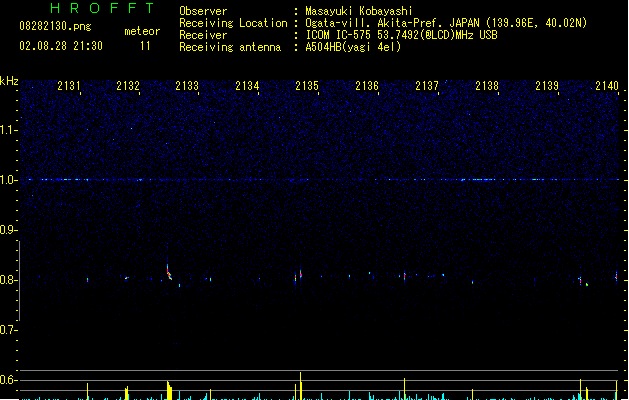Click the 1.0 kHz axis label
This screenshot has height=400, width=629.
coord(9,180)
